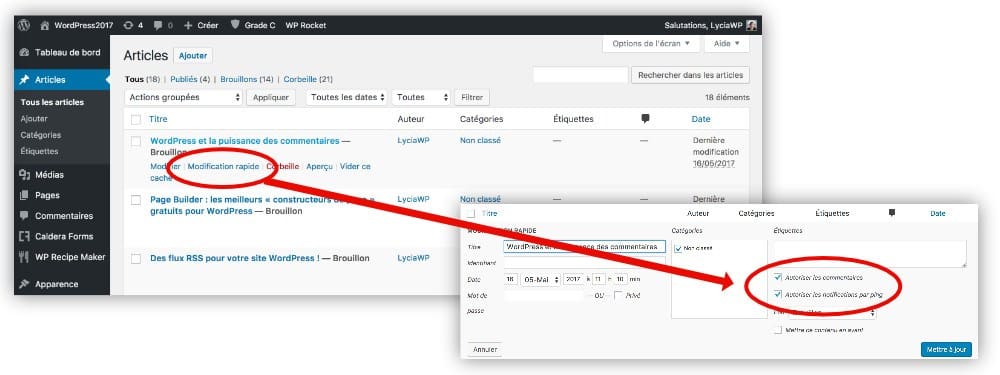Screen dimensions: 1000x375
Task: Open the Catégories sidebar submenu
Action: click(x=40, y=135)
